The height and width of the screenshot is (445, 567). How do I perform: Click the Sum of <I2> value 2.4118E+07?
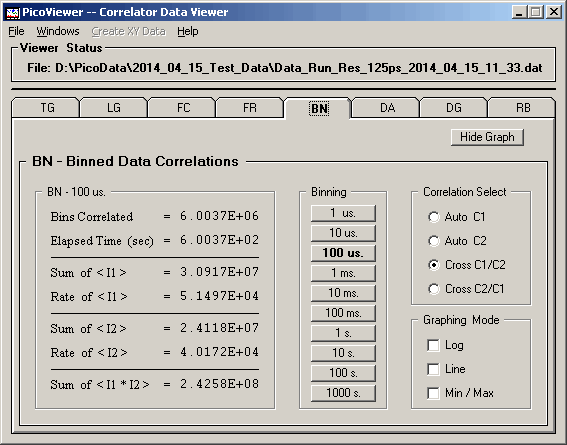[x=219, y=328]
